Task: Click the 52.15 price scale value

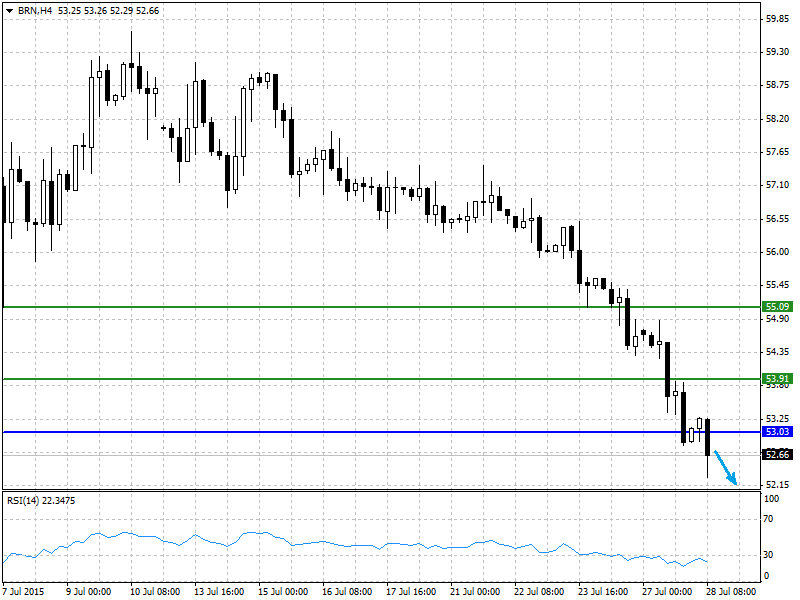Action: [777, 485]
